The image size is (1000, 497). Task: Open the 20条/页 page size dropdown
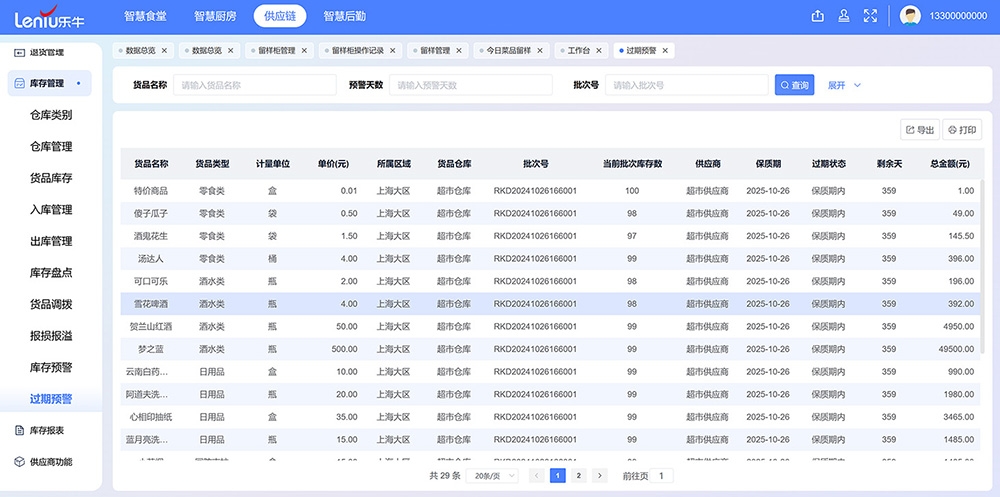click(x=494, y=476)
